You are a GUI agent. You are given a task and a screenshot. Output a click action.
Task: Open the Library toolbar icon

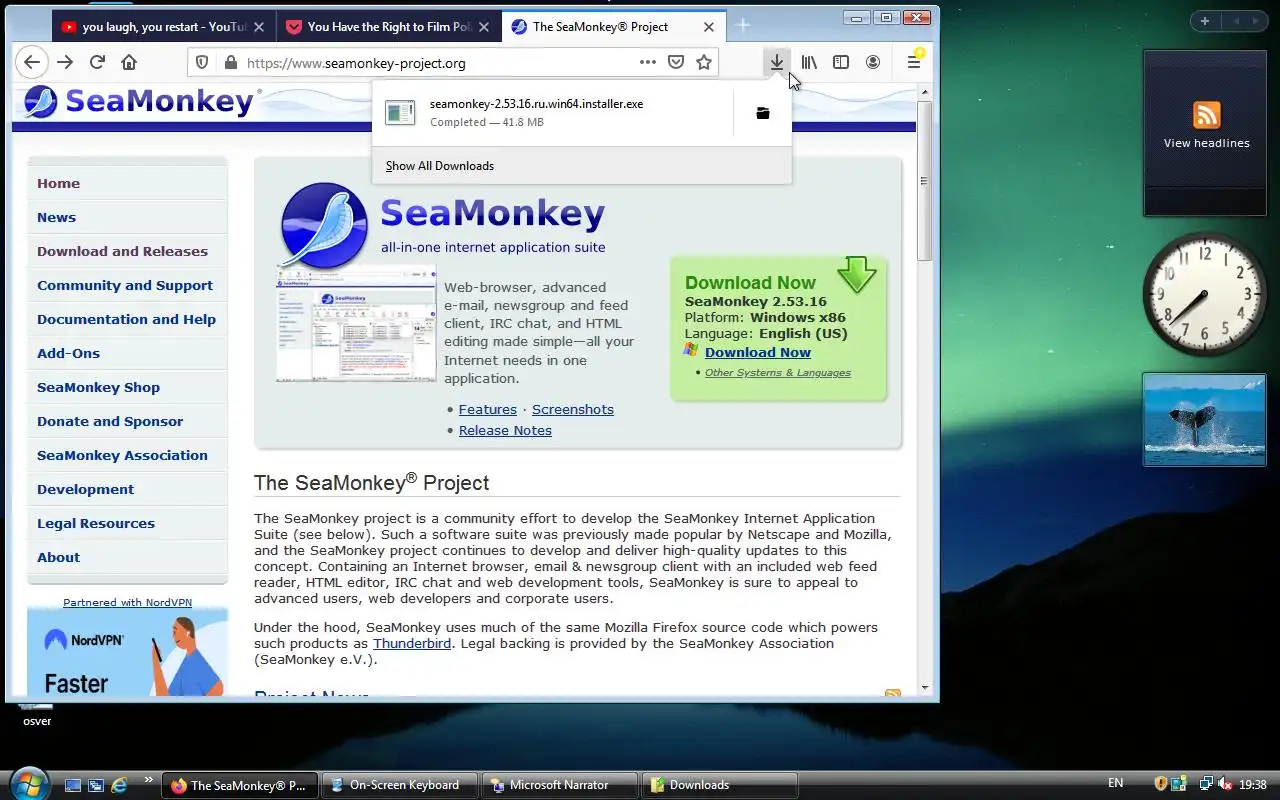pyautogui.click(x=809, y=62)
